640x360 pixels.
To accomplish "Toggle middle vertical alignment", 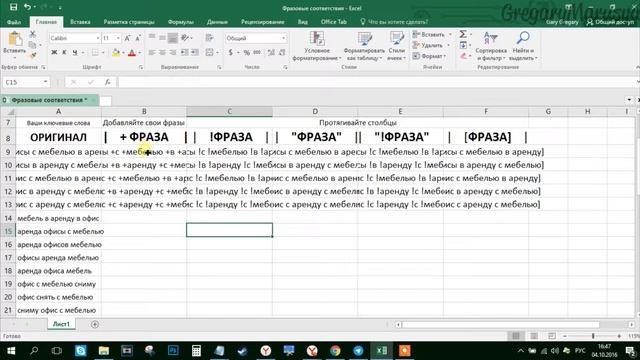I will [x=162, y=38].
